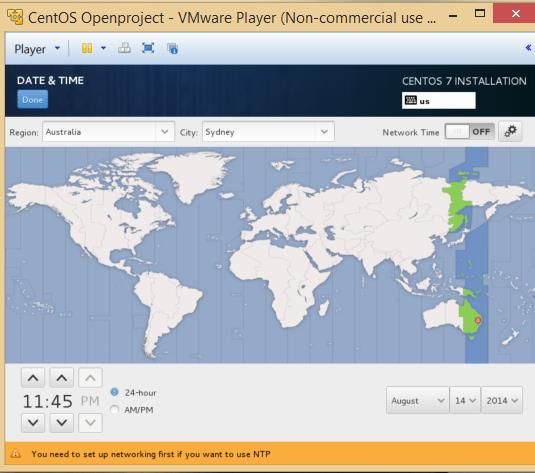Open the NTP settings gear icon

[x=510, y=131]
